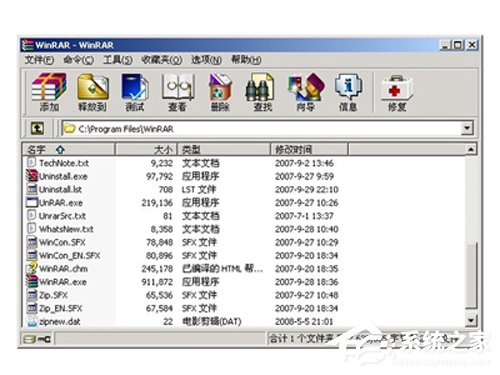The height and width of the screenshot is (375, 500).
Task: Click the date 2007-9-2 13:46
Action: tap(304, 163)
